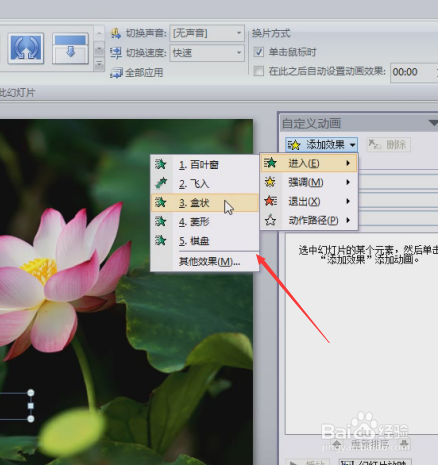Expand the 动作路径 submenu arrow
Screen dimensions: 438x465
coord(348,220)
